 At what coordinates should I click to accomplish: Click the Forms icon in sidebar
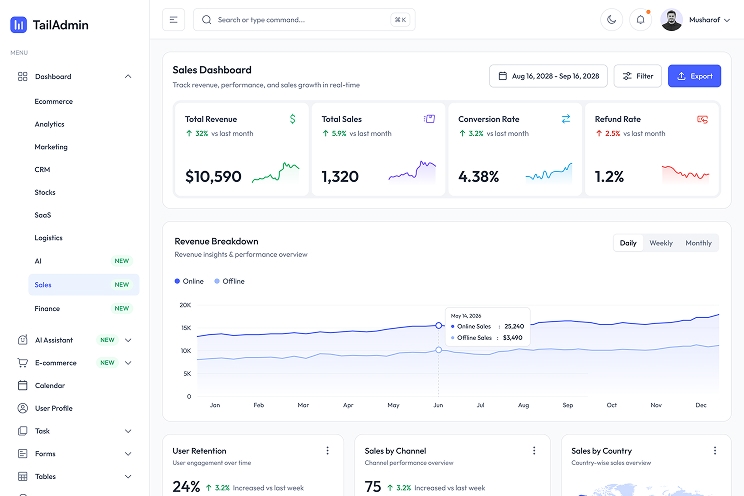click(x=22, y=454)
